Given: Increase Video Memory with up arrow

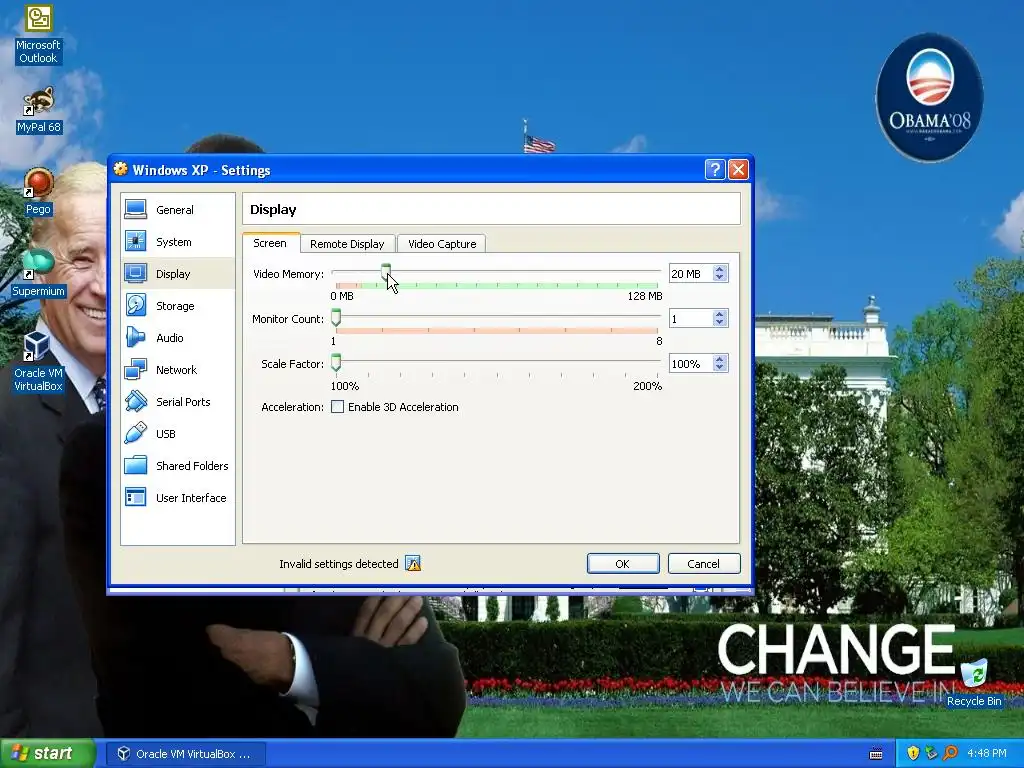Looking at the screenshot, I should tap(720, 269).
